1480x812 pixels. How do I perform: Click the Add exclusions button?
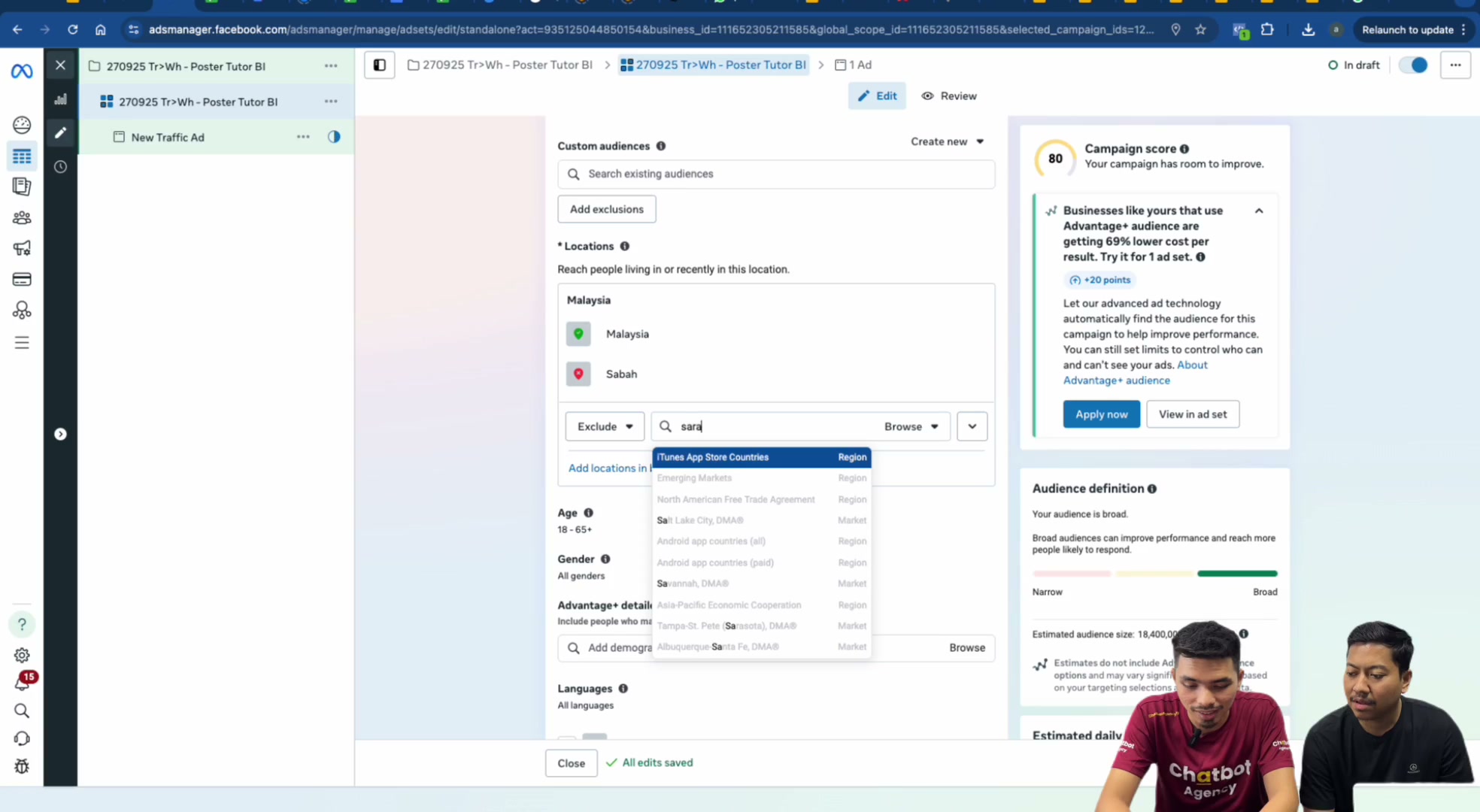tap(606, 209)
